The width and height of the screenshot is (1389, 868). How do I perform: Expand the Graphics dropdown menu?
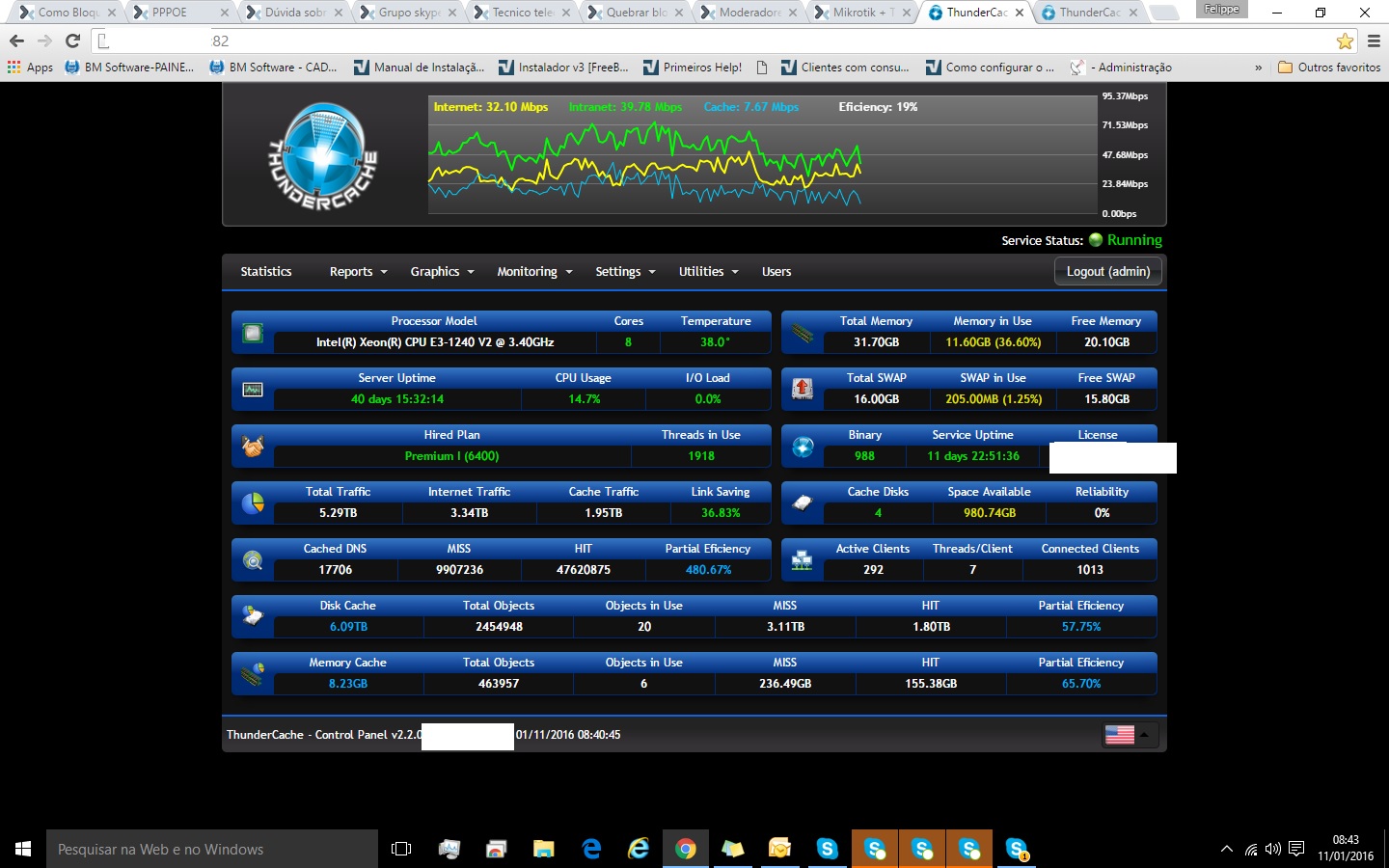pos(442,272)
